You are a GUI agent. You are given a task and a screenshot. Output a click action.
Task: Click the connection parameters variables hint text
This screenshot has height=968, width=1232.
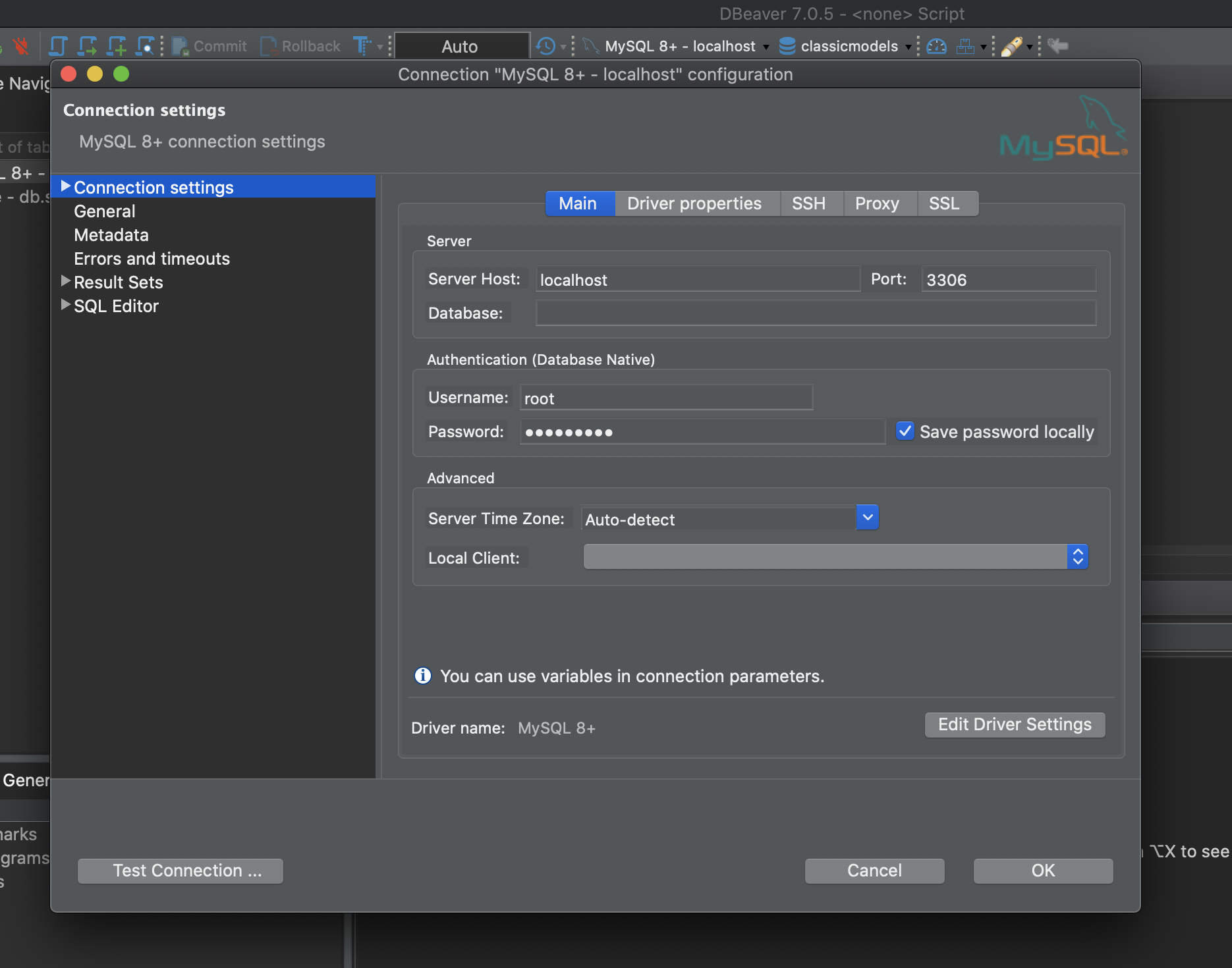point(632,676)
